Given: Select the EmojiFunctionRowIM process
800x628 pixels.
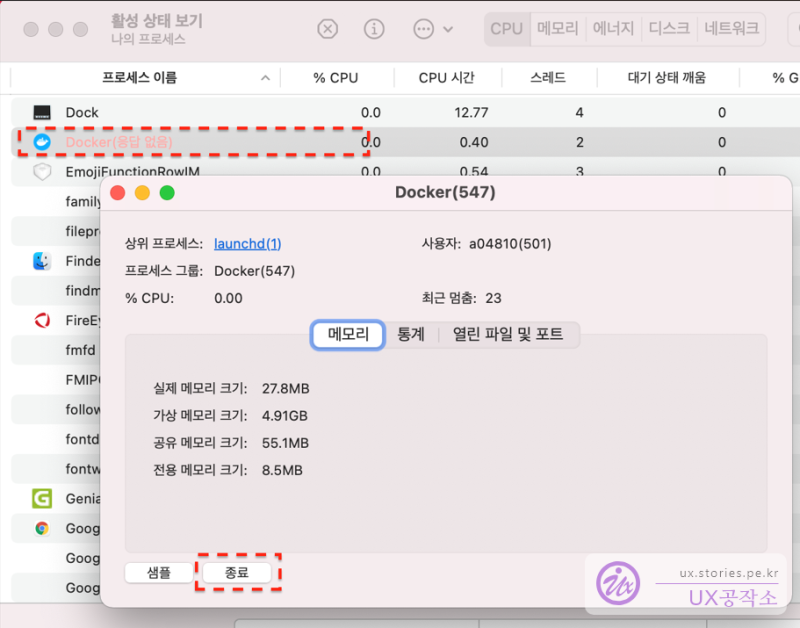Looking at the screenshot, I should 133,171.
